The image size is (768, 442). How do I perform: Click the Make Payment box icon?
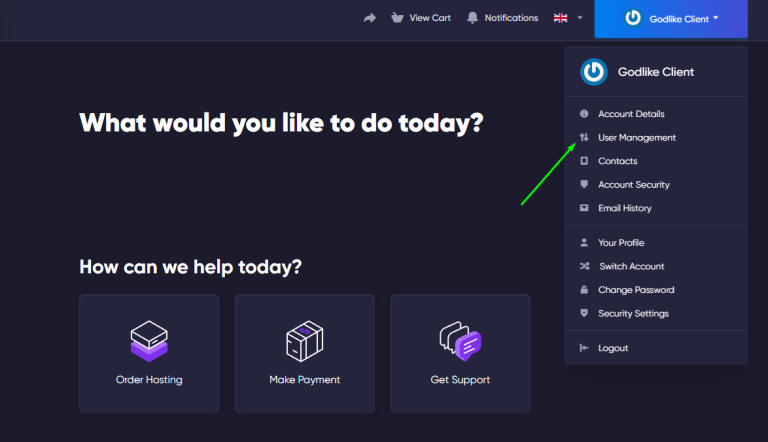305,341
